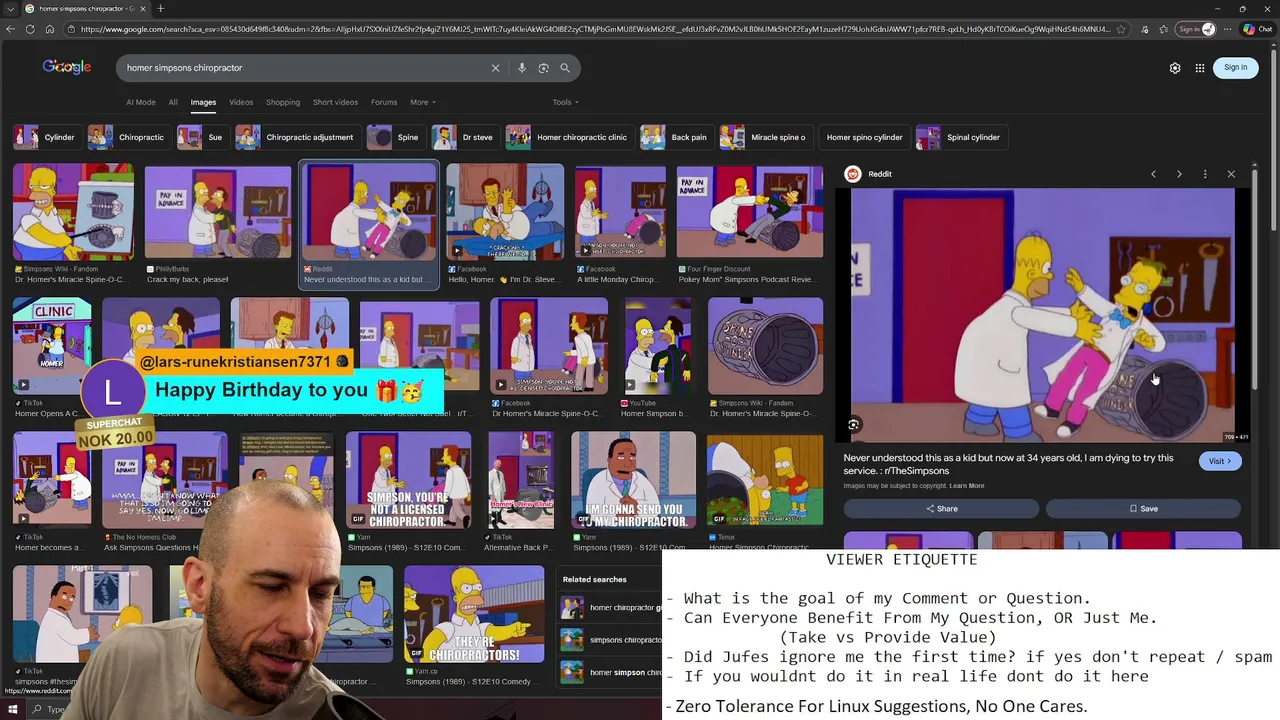
Task: Switch to the Videos tab
Action: click(x=241, y=102)
